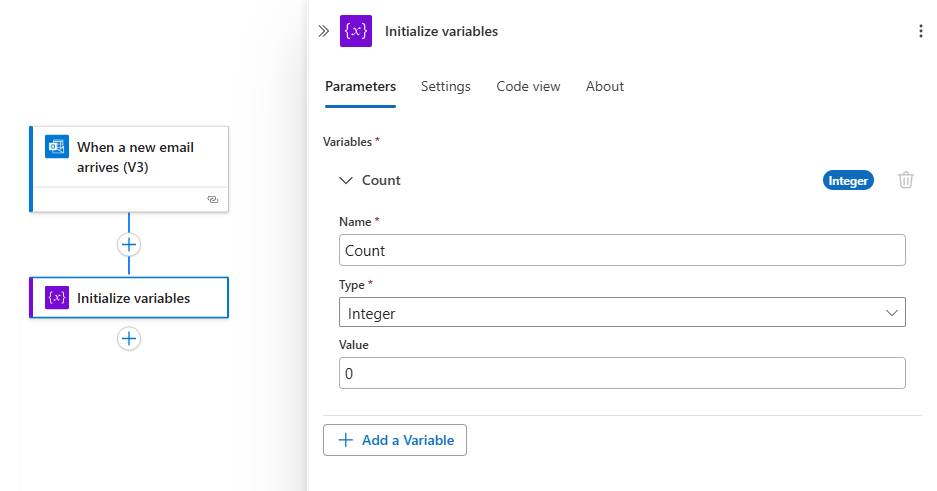Click the variable icon on Initialize variables node
Viewport: 937px width, 491px height.
(57, 298)
